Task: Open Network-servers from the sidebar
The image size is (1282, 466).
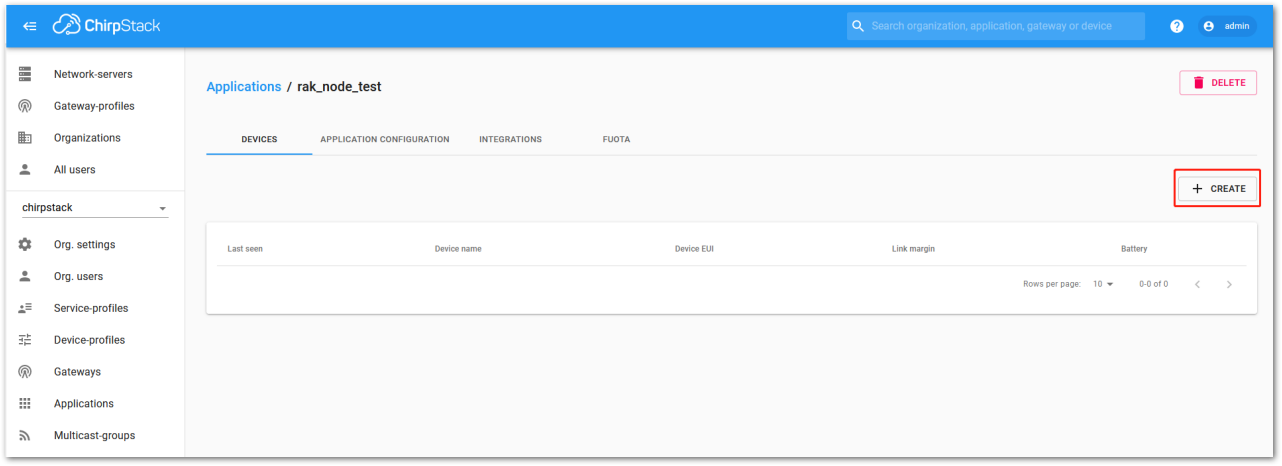Action: (95, 74)
